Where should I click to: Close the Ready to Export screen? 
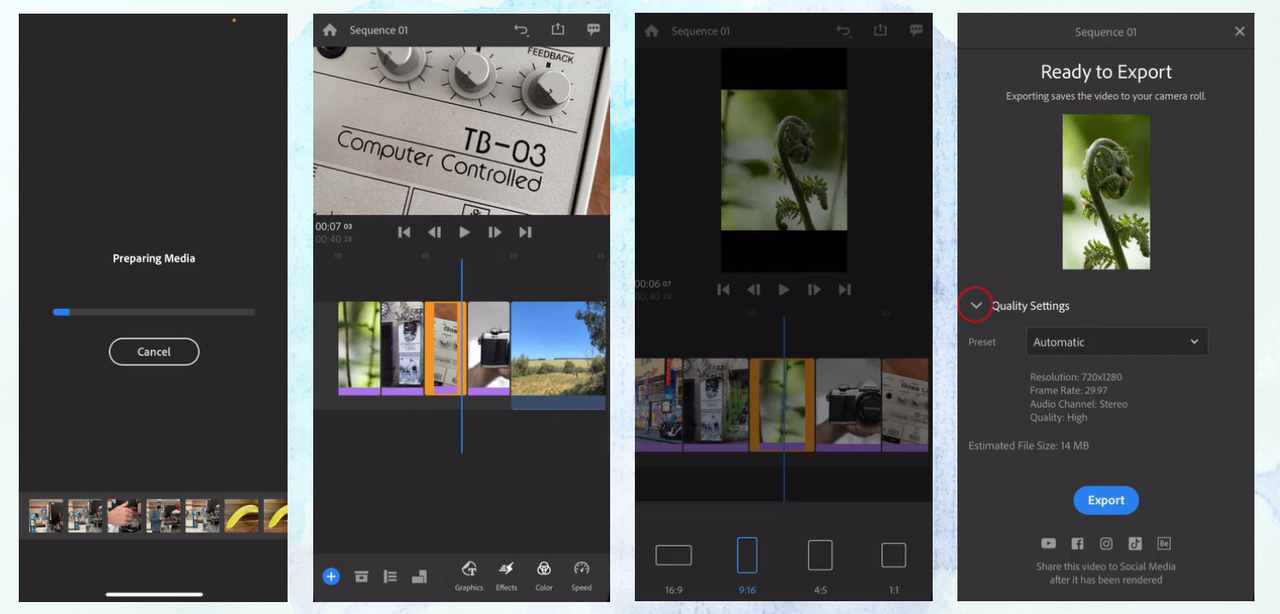coord(1240,31)
